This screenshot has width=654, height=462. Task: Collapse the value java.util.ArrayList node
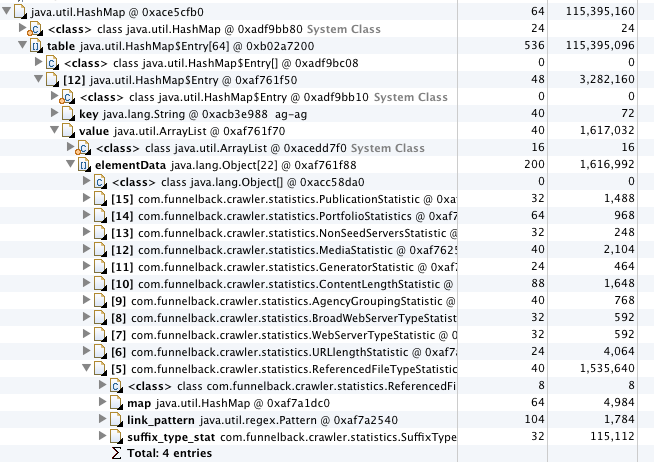point(55,130)
